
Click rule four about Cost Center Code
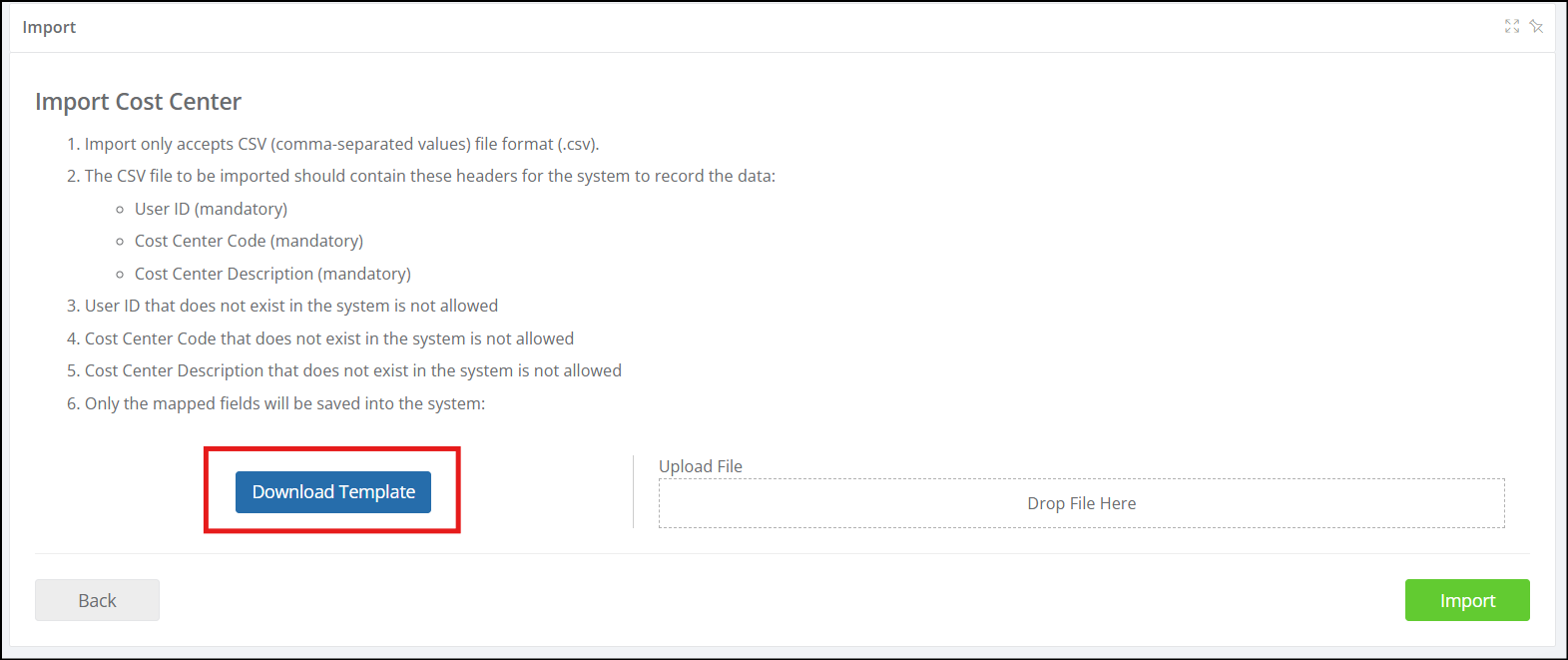320,338
